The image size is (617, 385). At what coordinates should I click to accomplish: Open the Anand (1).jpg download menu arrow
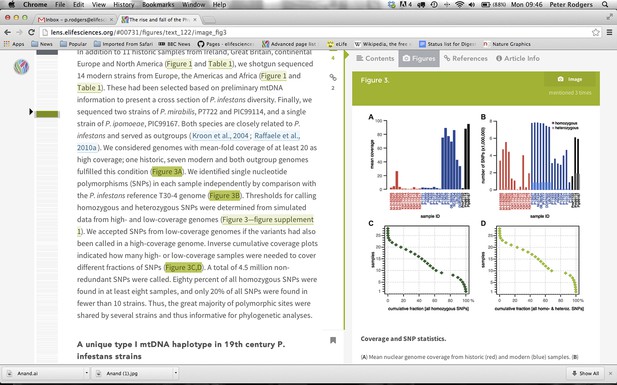pyautogui.click(x=175, y=373)
